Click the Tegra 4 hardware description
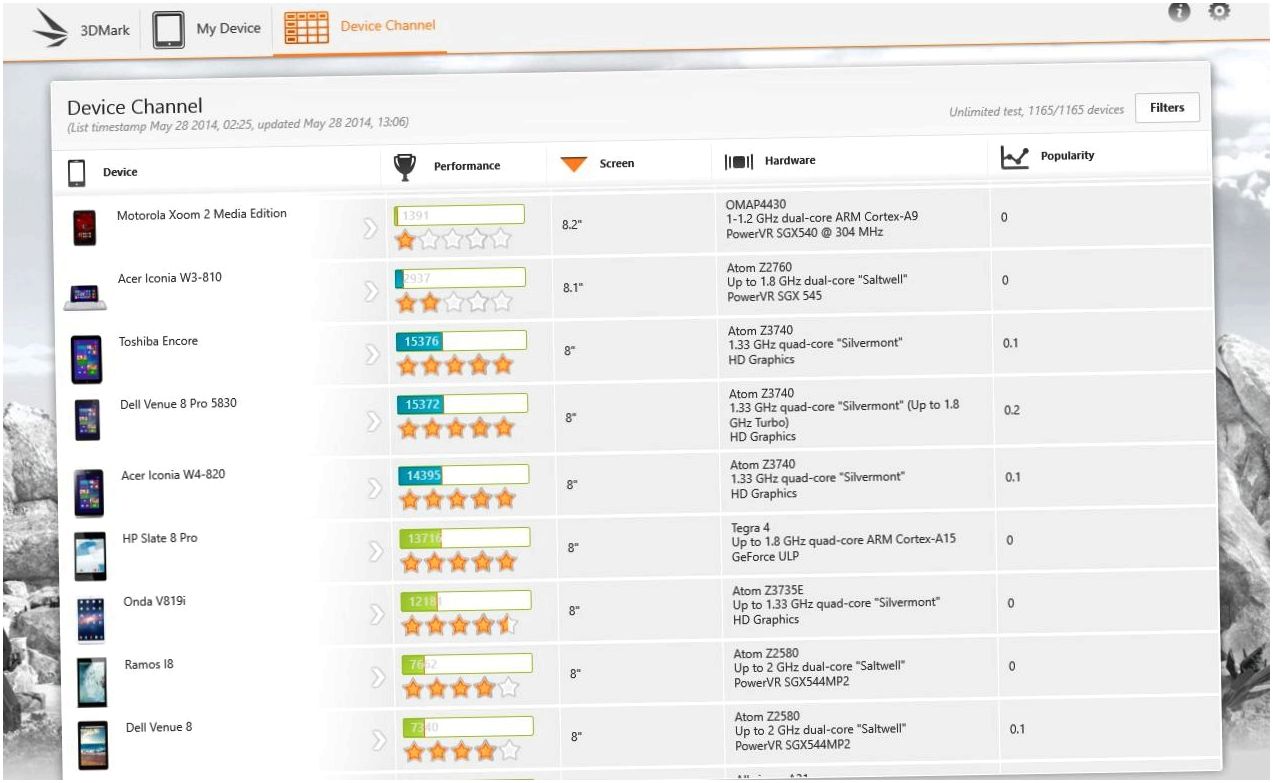Screen dimensions: 1273x783 click(843, 540)
